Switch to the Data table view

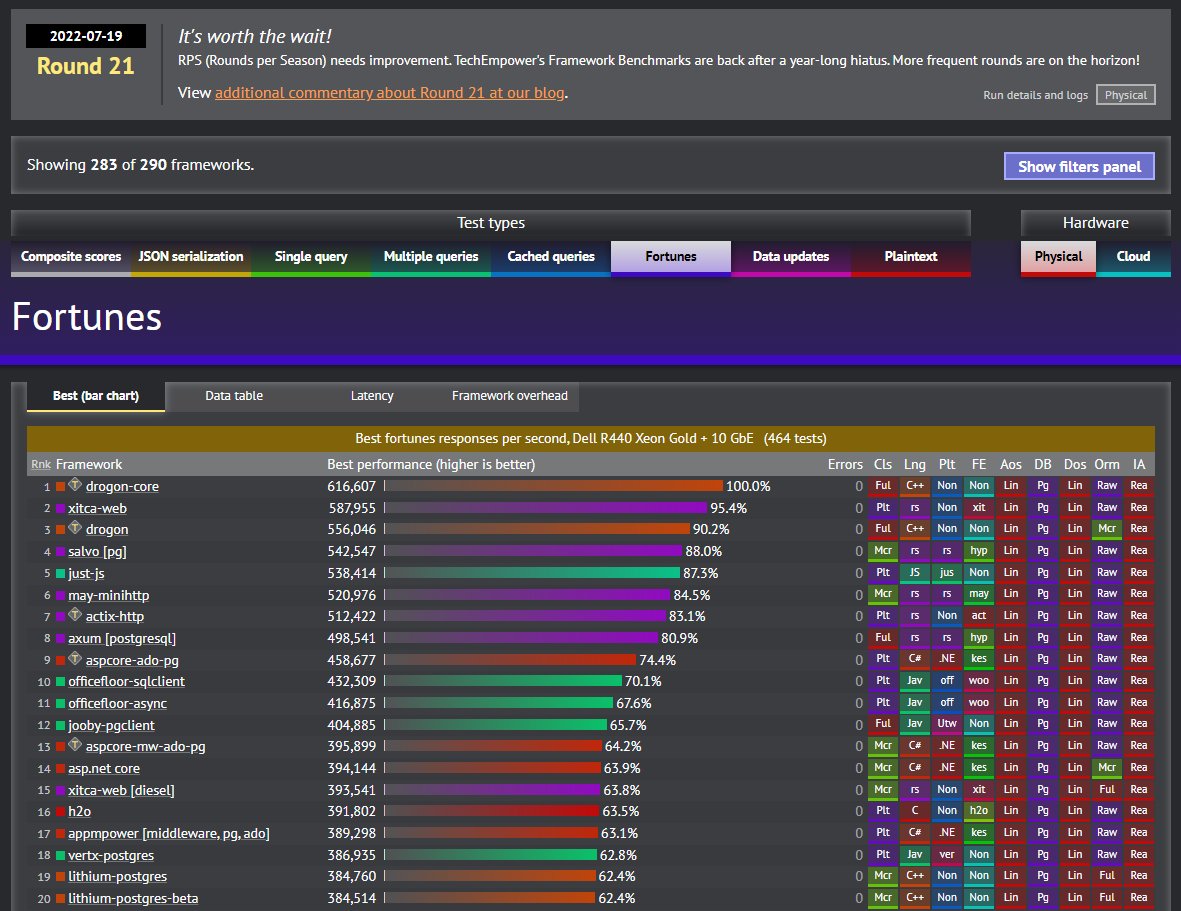[x=233, y=396]
